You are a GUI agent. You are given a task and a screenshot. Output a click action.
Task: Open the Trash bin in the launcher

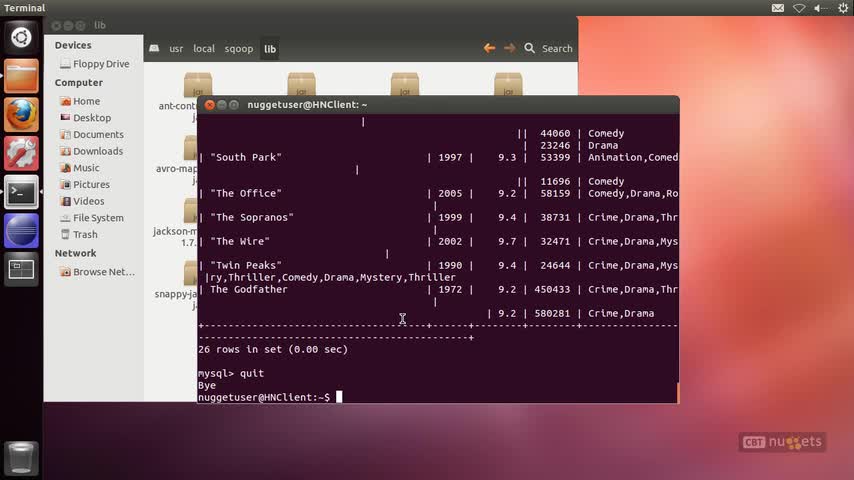tap(21, 458)
